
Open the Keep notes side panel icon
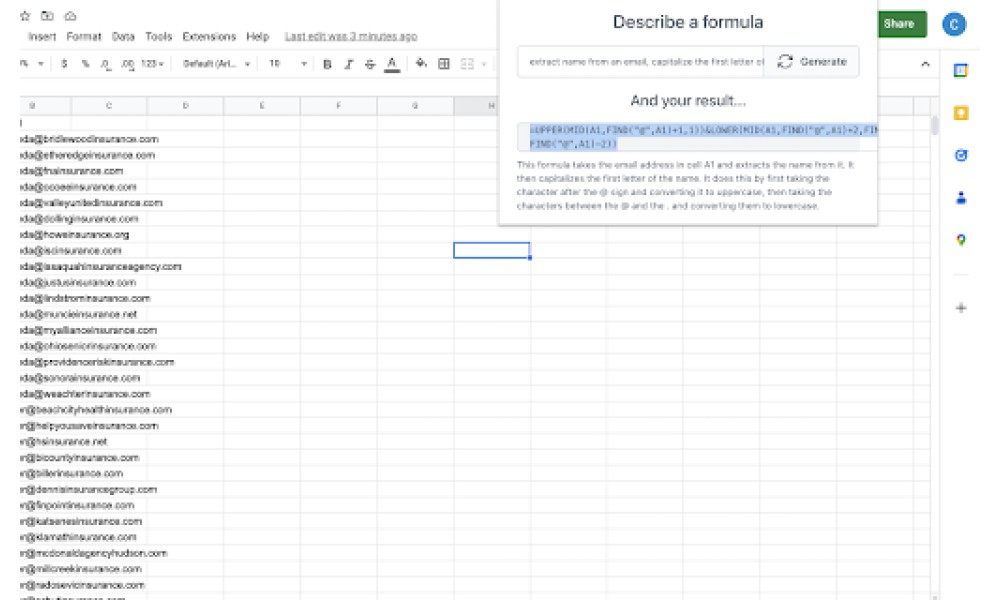960,113
